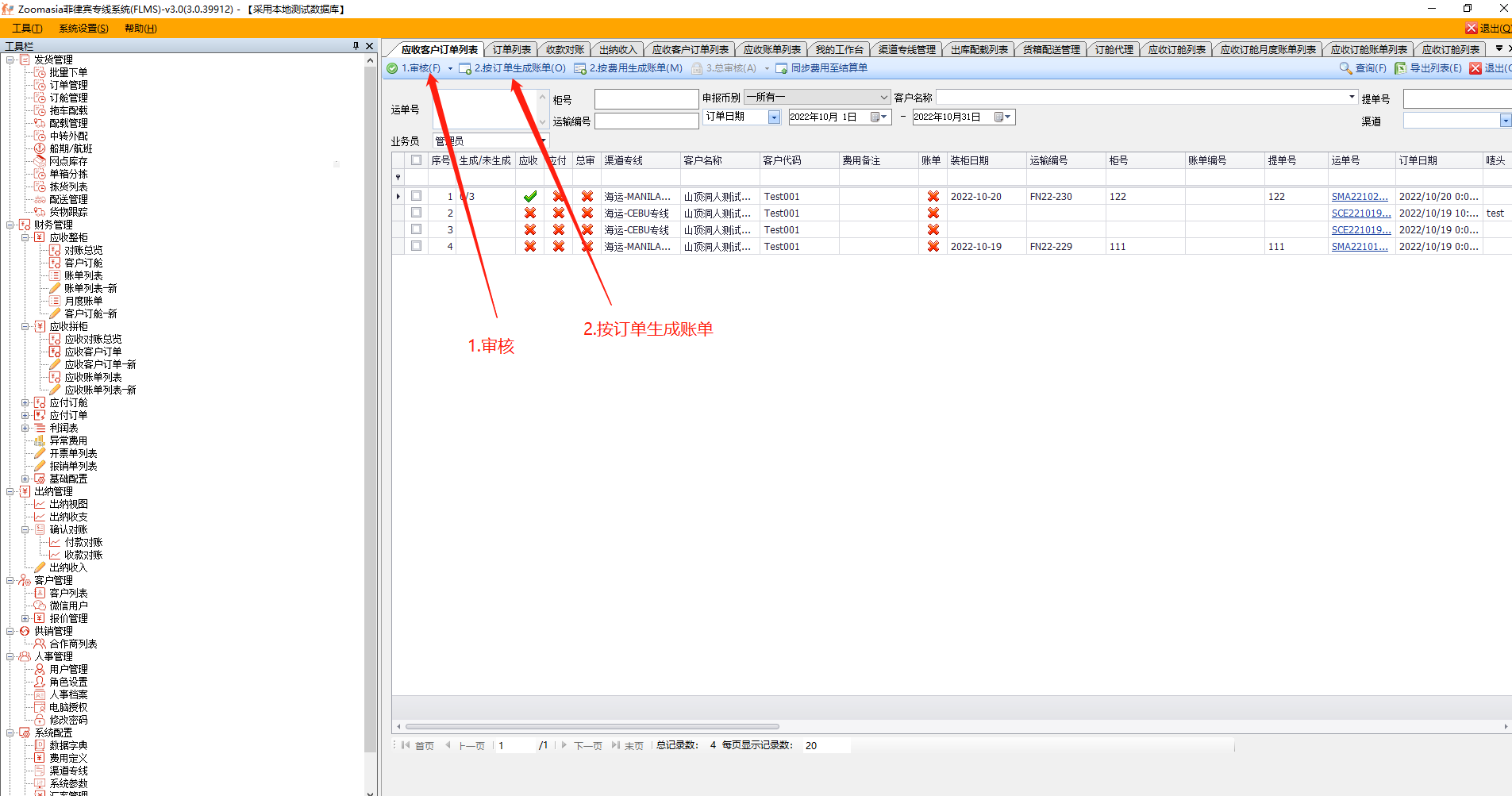Image resolution: width=1512 pixels, height=796 pixels.
Task: Switch to the 收款对账 tab
Action: (x=564, y=50)
